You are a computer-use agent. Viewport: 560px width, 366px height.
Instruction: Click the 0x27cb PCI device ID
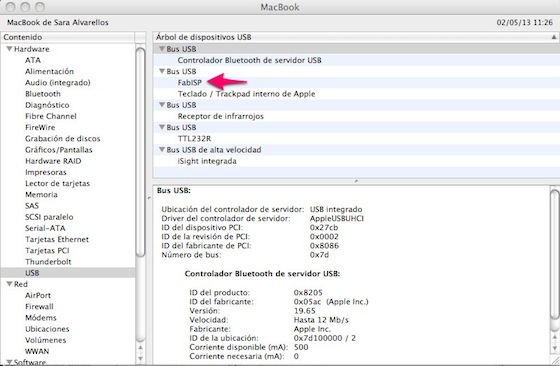(x=324, y=227)
